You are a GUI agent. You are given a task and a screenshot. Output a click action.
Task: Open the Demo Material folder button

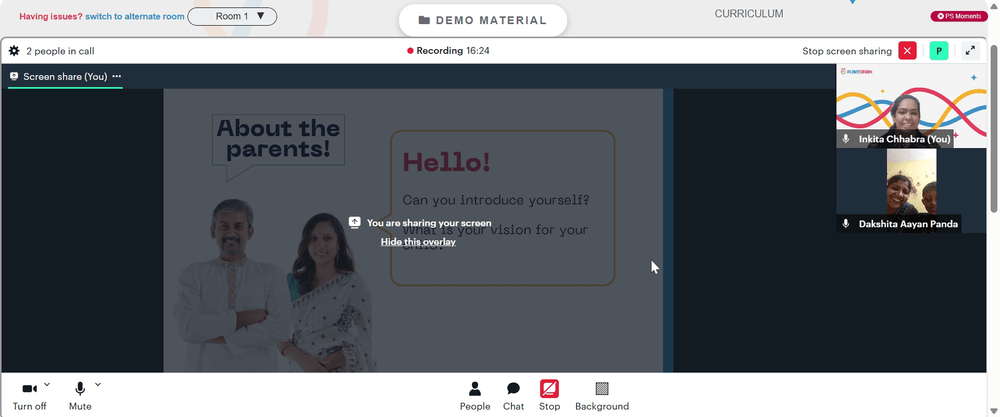[483, 20]
